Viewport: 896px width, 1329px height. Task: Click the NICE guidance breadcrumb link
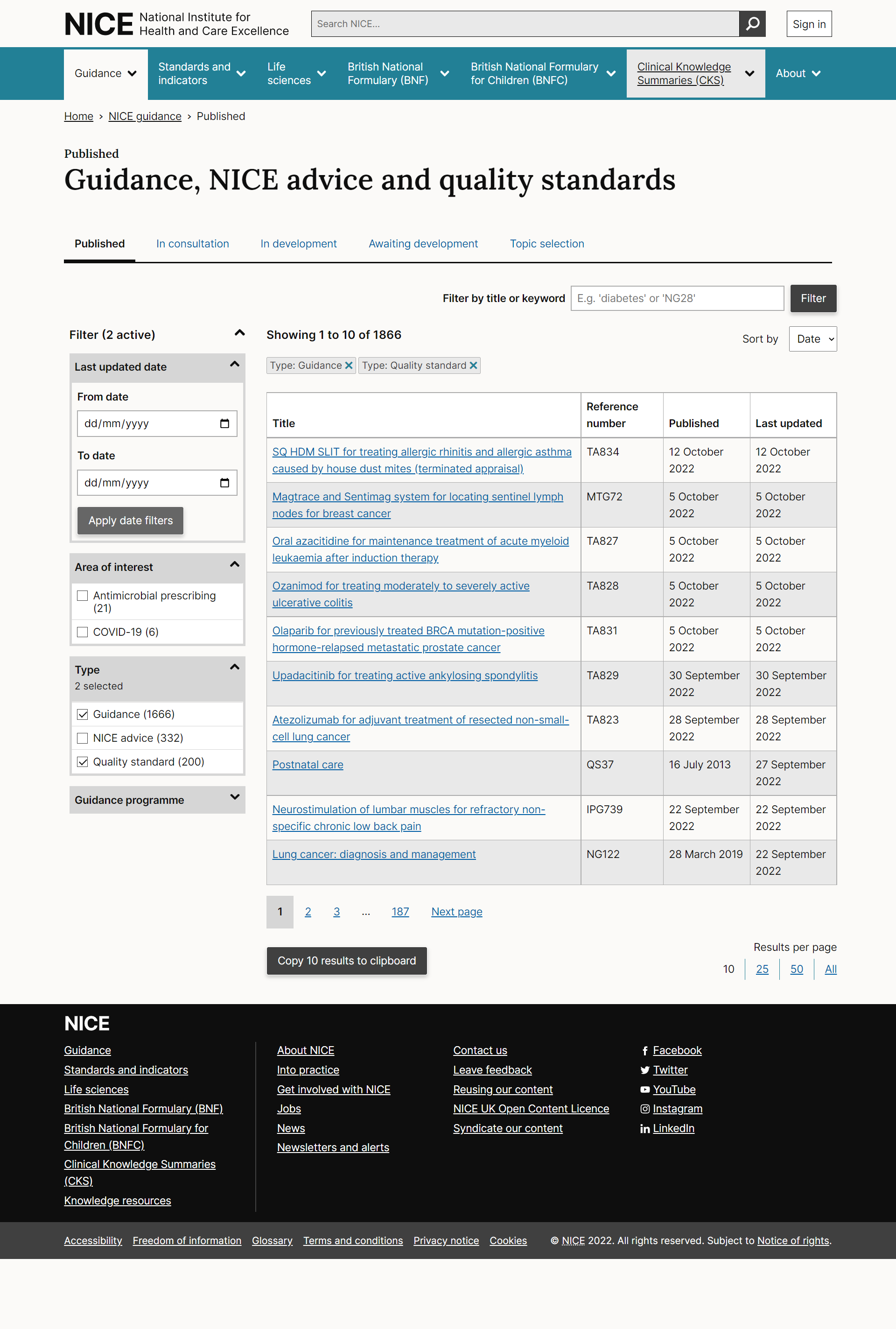(x=145, y=117)
